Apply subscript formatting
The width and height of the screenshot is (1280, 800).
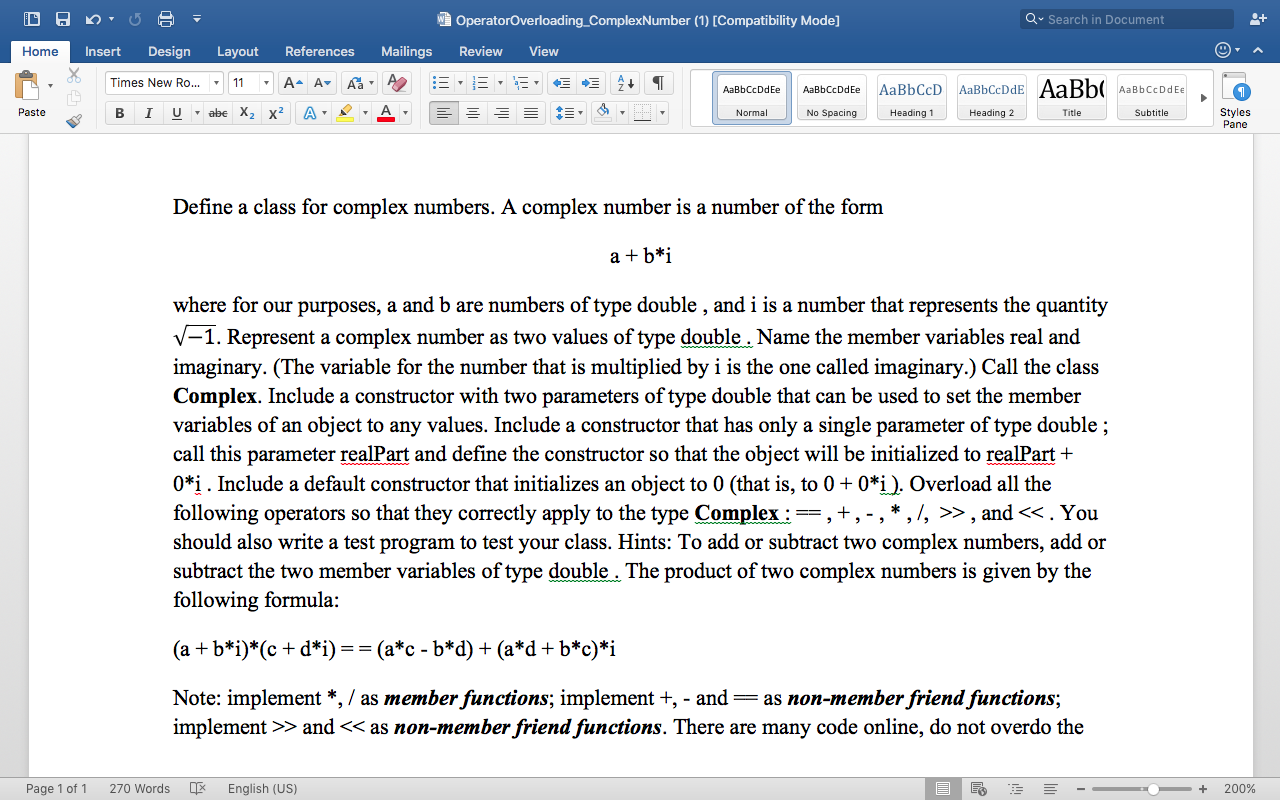click(x=247, y=113)
